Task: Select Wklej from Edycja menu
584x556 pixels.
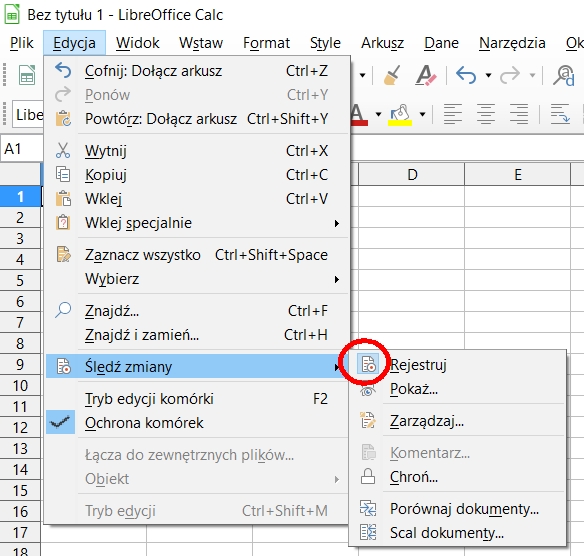Action: pyautogui.click(x=197, y=198)
